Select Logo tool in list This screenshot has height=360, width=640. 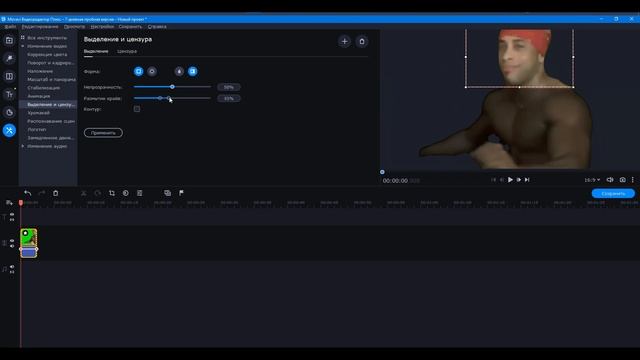coord(37,129)
